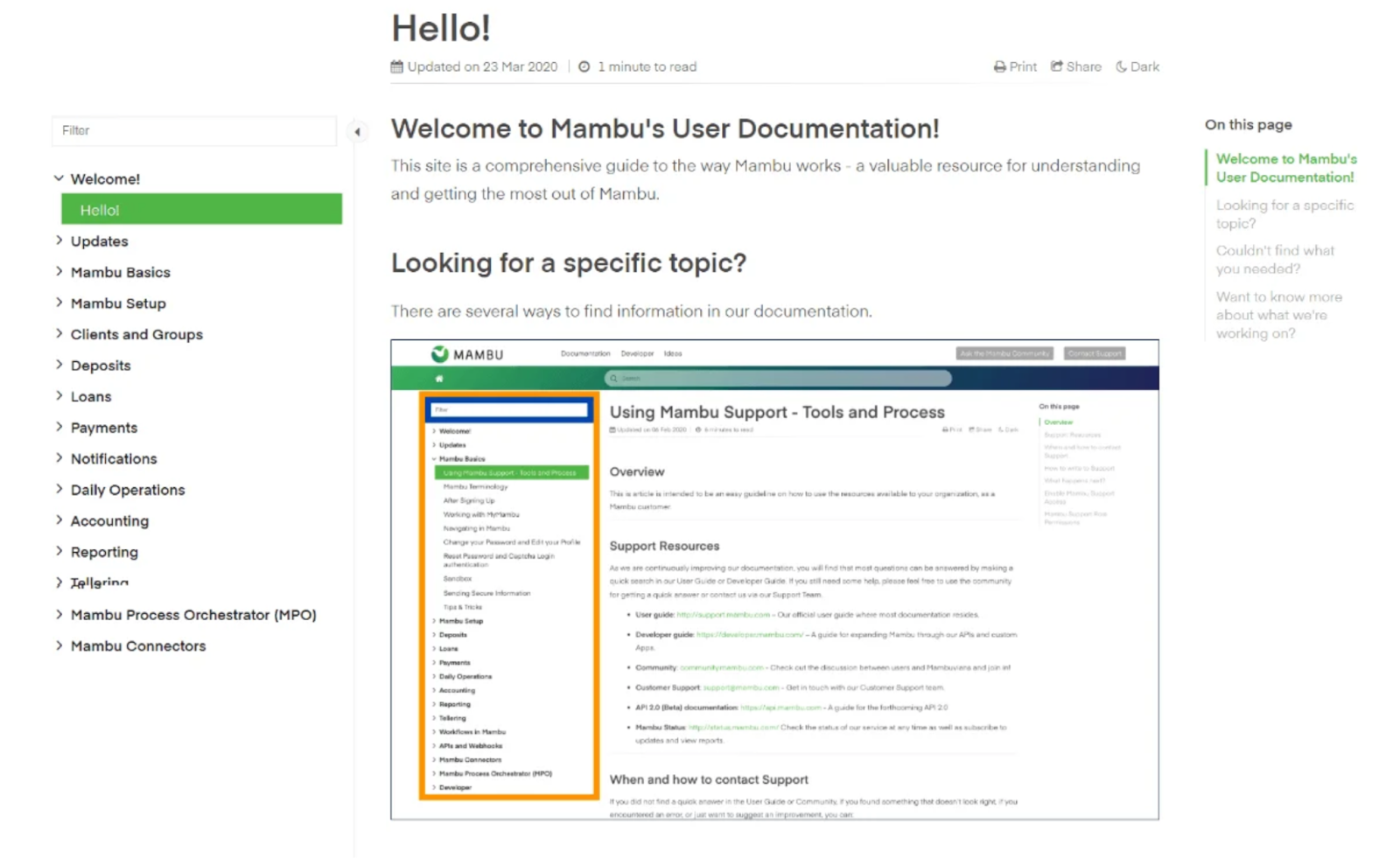Click the Print icon

pyautogui.click(x=999, y=66)
